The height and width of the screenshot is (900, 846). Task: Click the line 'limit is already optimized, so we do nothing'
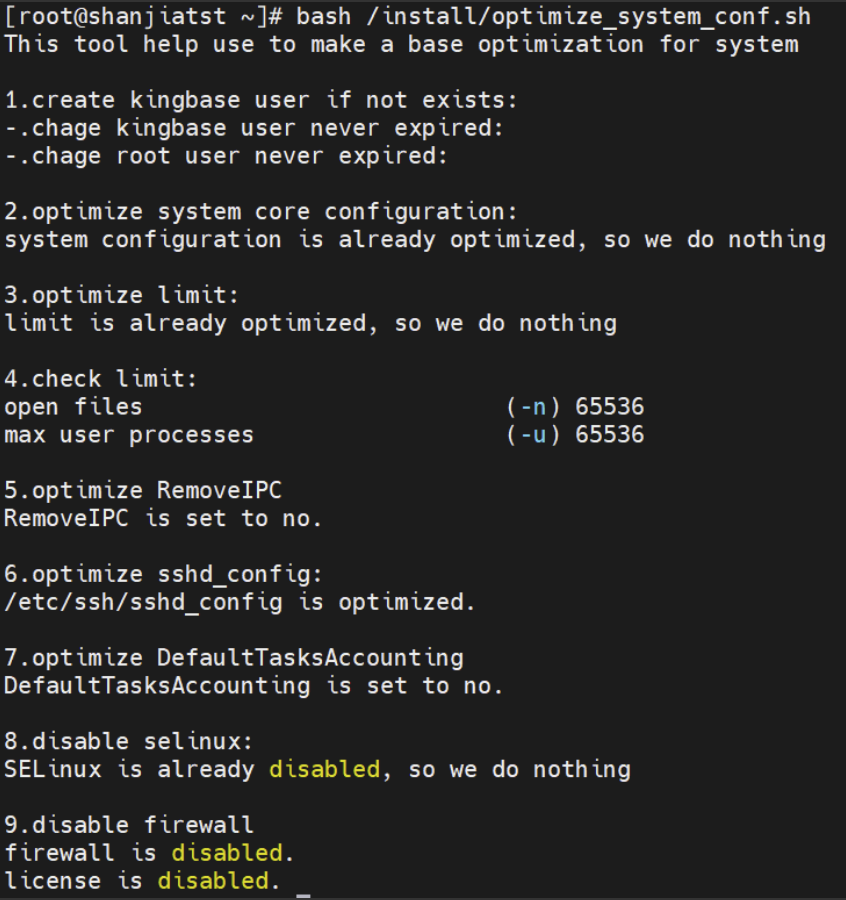click(x=311, y=323)
